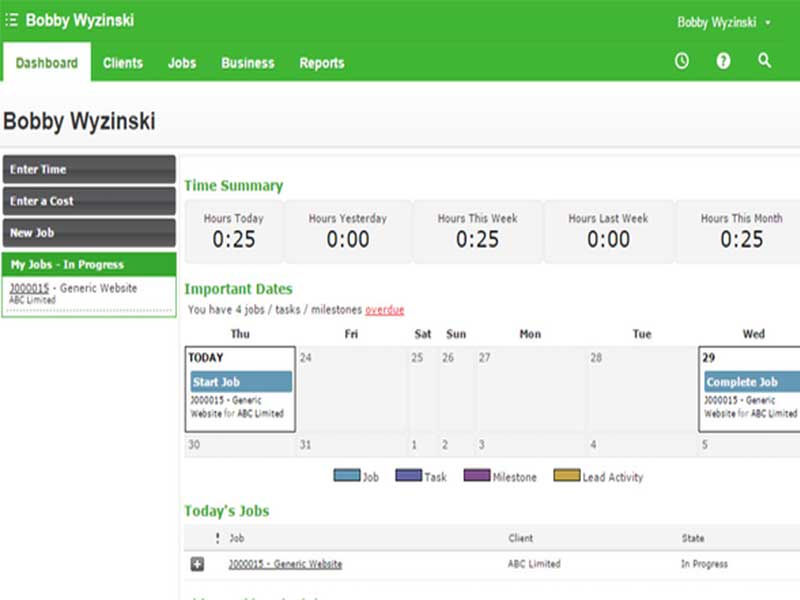800x600 pixels.
Task: Click calendar day 24 cell
Action: pyautogui.click(x=352, y=389)
